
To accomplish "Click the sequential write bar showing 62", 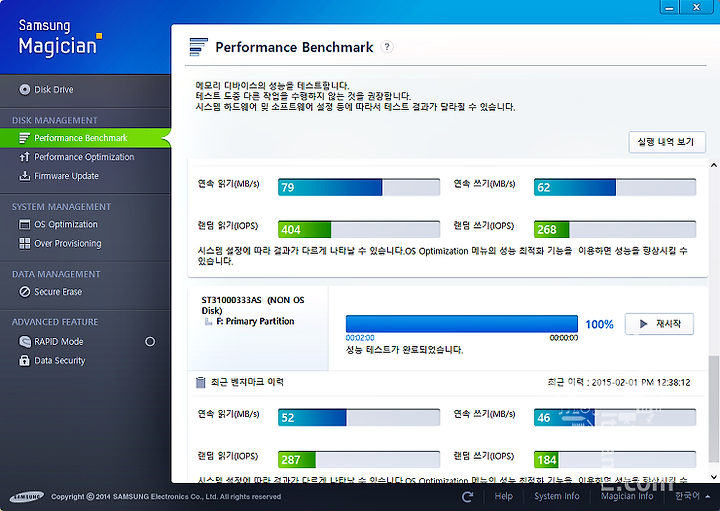I will pyautogui.click(x=615, y=187).
